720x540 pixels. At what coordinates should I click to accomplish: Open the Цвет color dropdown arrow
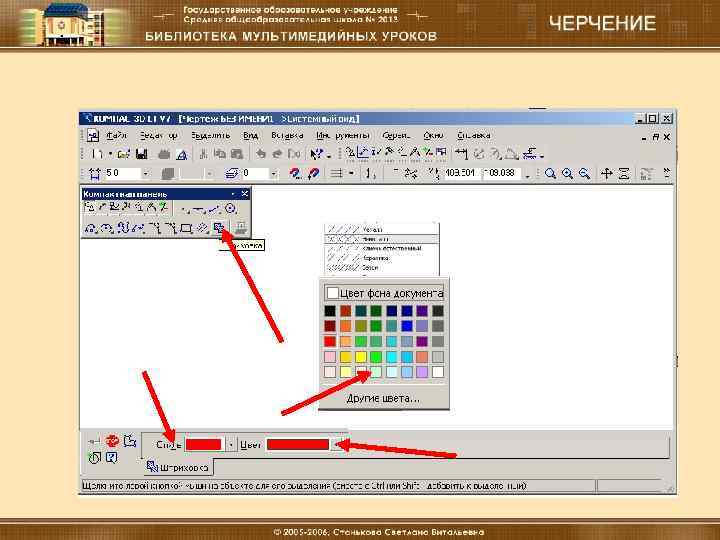336,444
